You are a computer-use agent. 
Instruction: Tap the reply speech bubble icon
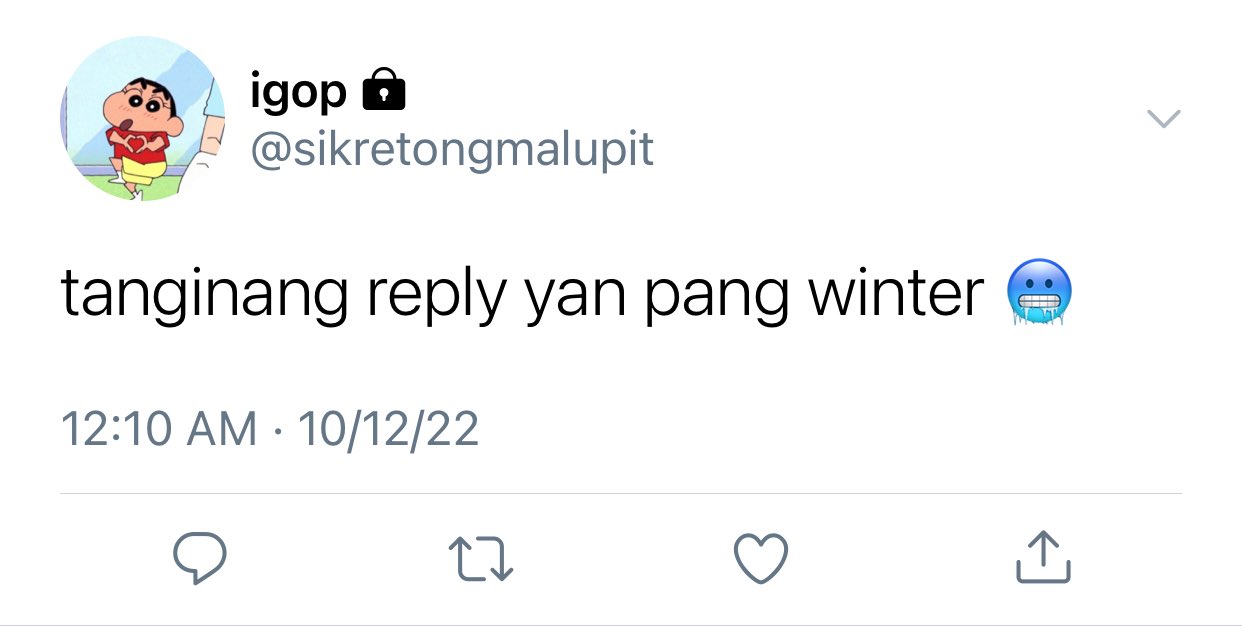(200, 558)
